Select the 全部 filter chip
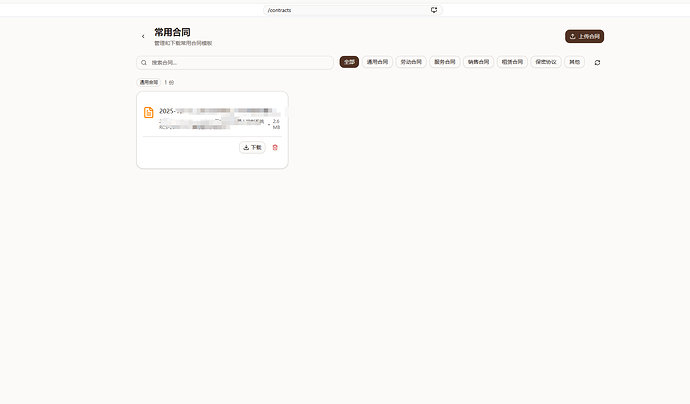Viewport: 690px width, 404px height. [x=349, y=62]
